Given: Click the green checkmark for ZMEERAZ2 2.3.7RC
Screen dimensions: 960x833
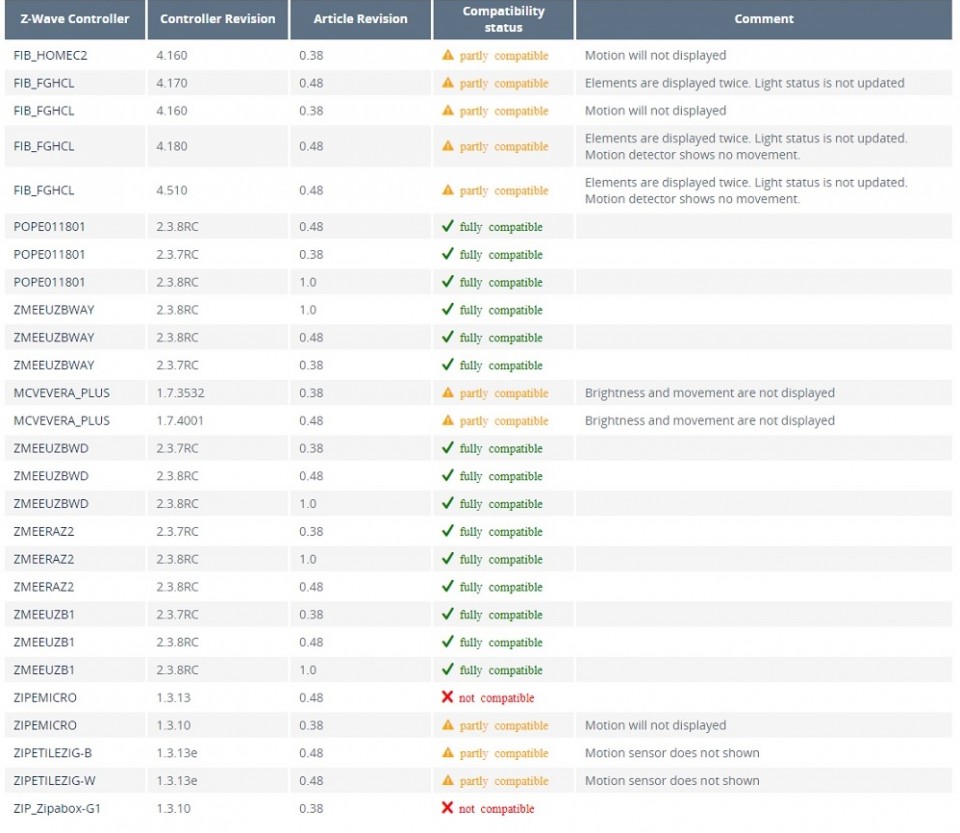Looking at the screenshot, I should pos(448,531).
